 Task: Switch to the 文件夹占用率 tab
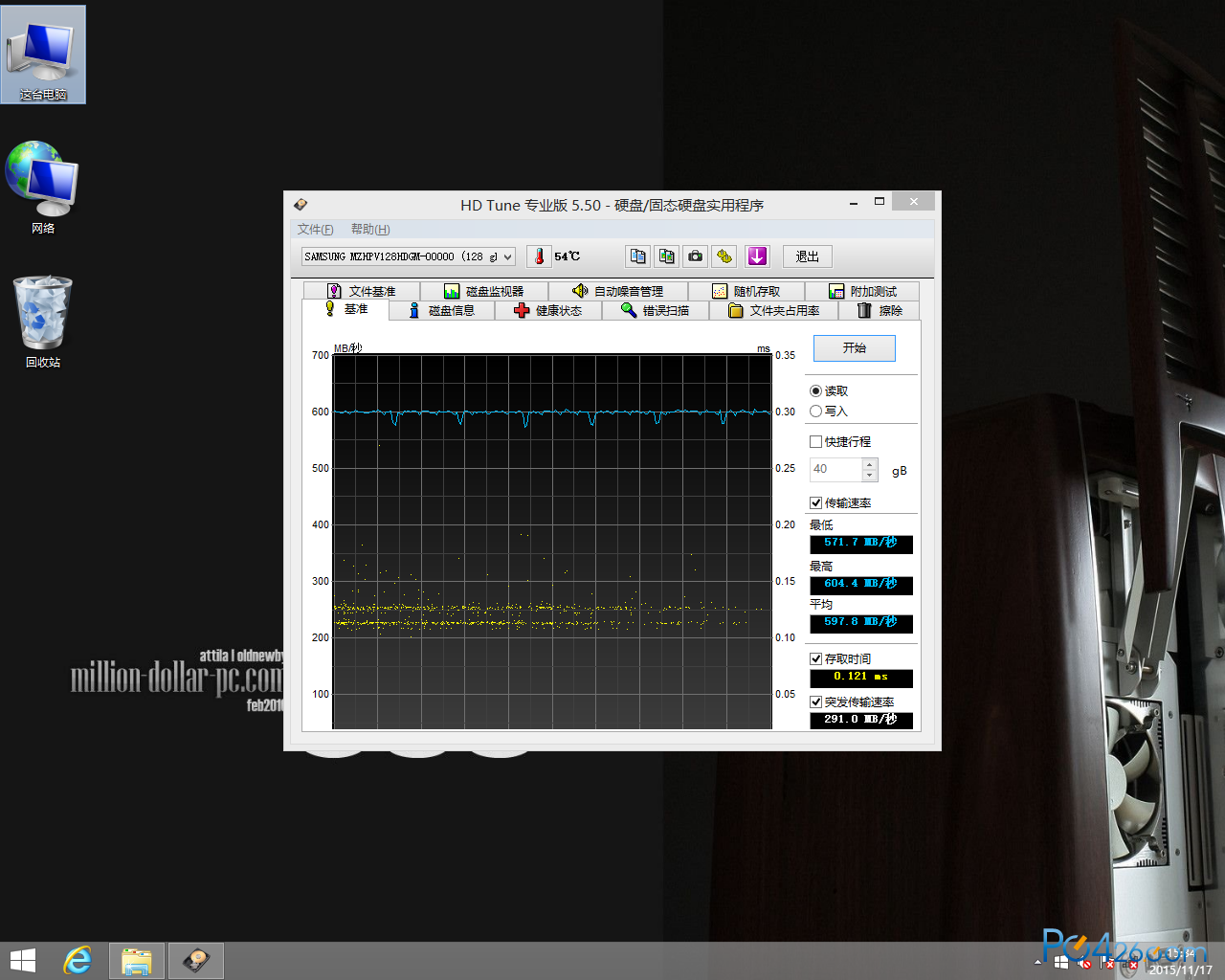(x=774, y=310)
